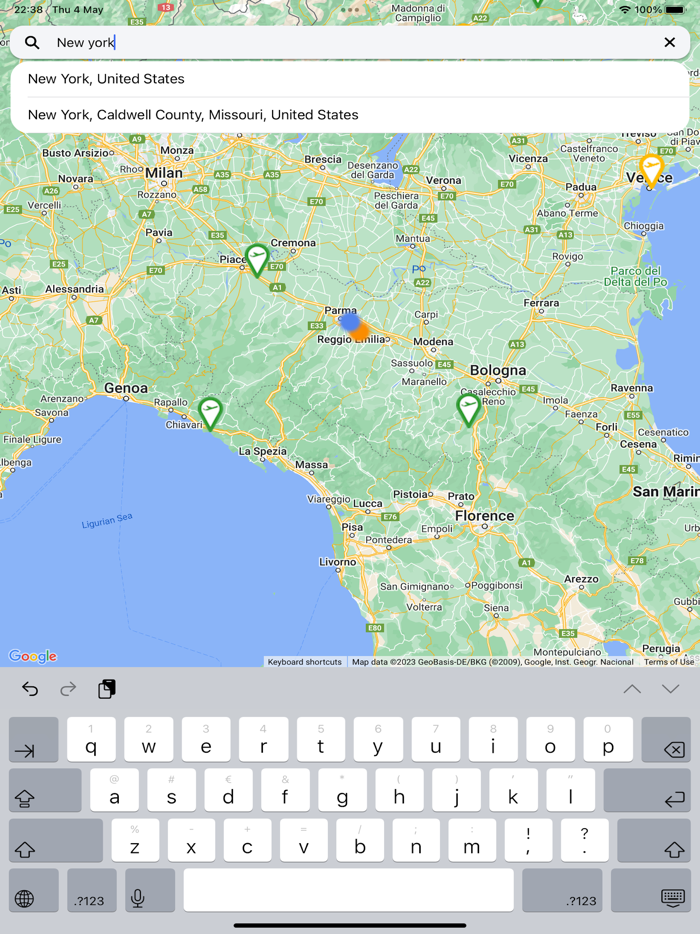The height and width of the screenshot is (934, 700).
Task: Tap the r key
Action: click(x=263, y=739)
